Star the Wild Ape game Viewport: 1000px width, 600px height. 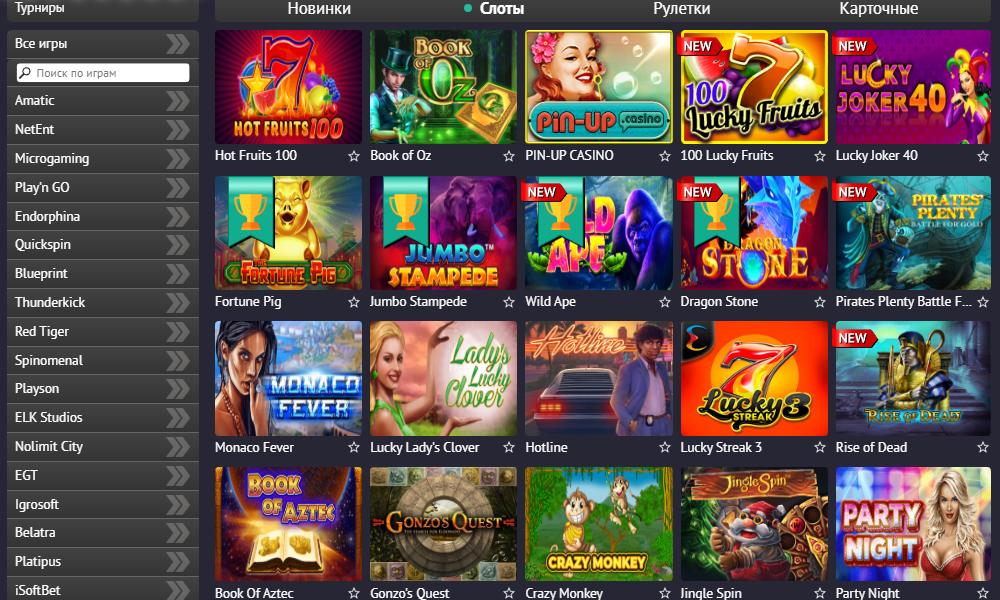click(665, 302)
